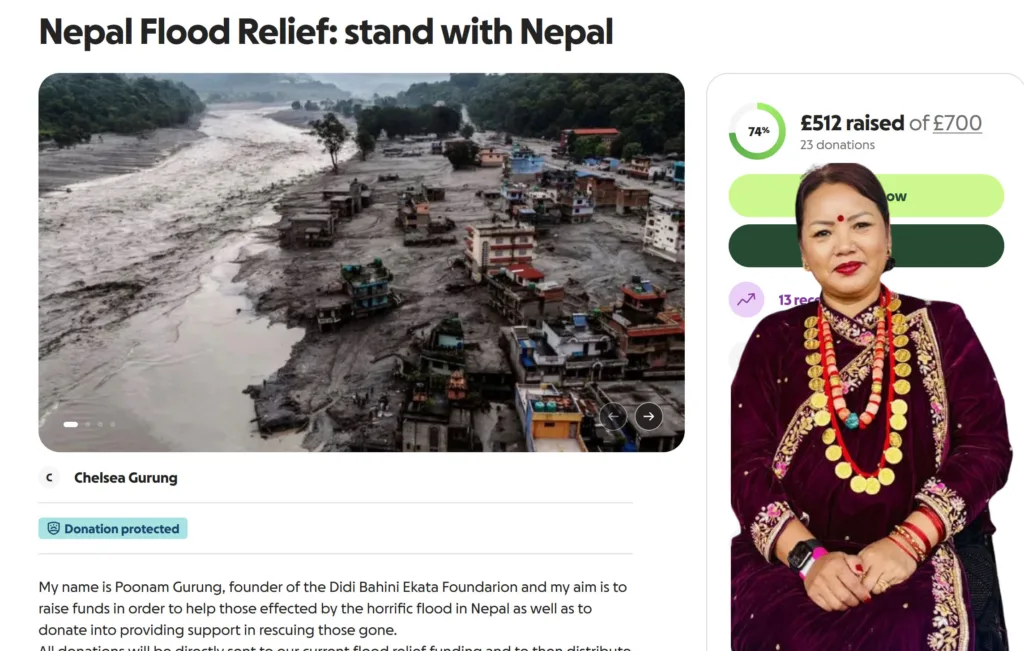This screenshot has width=1024, height=651.
Task: Click the light green Donate now button
Action: (866, 195)
